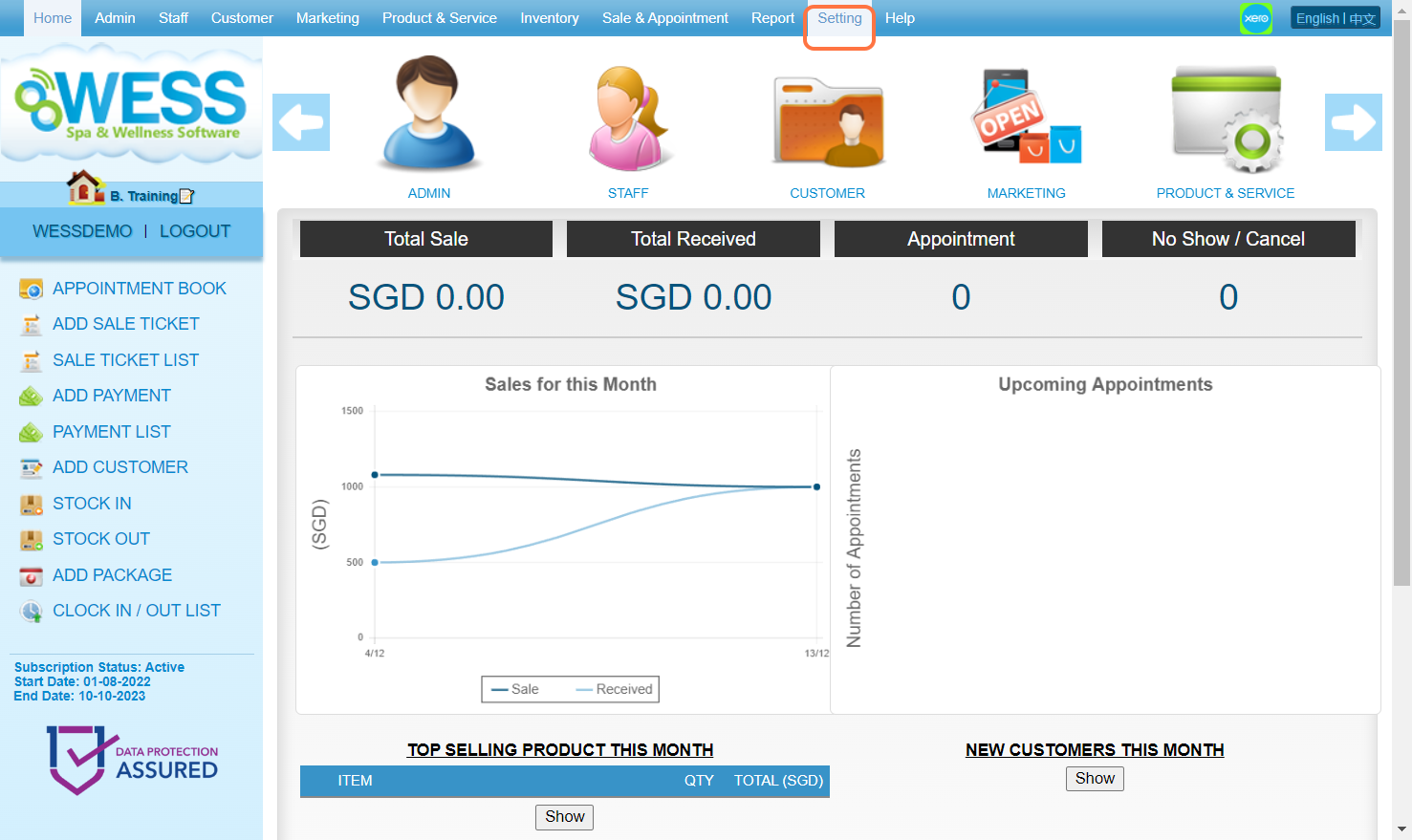Click the Xero integration icon

coord(1255,18)
